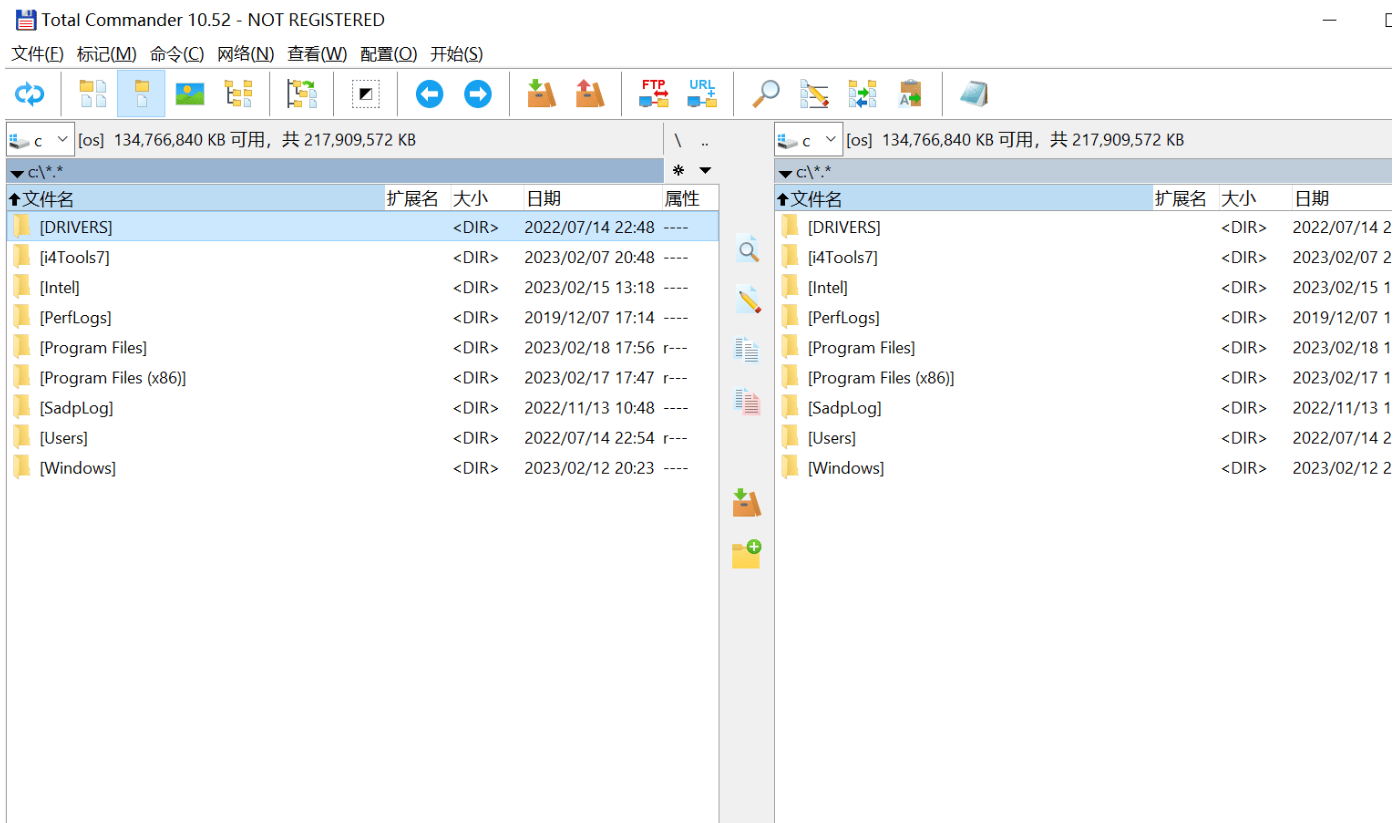Image resolution: width=1396 pixels, height=823 pixels.
Task: Select [Intel] folder in left panel
Action: tap(362, 287)
